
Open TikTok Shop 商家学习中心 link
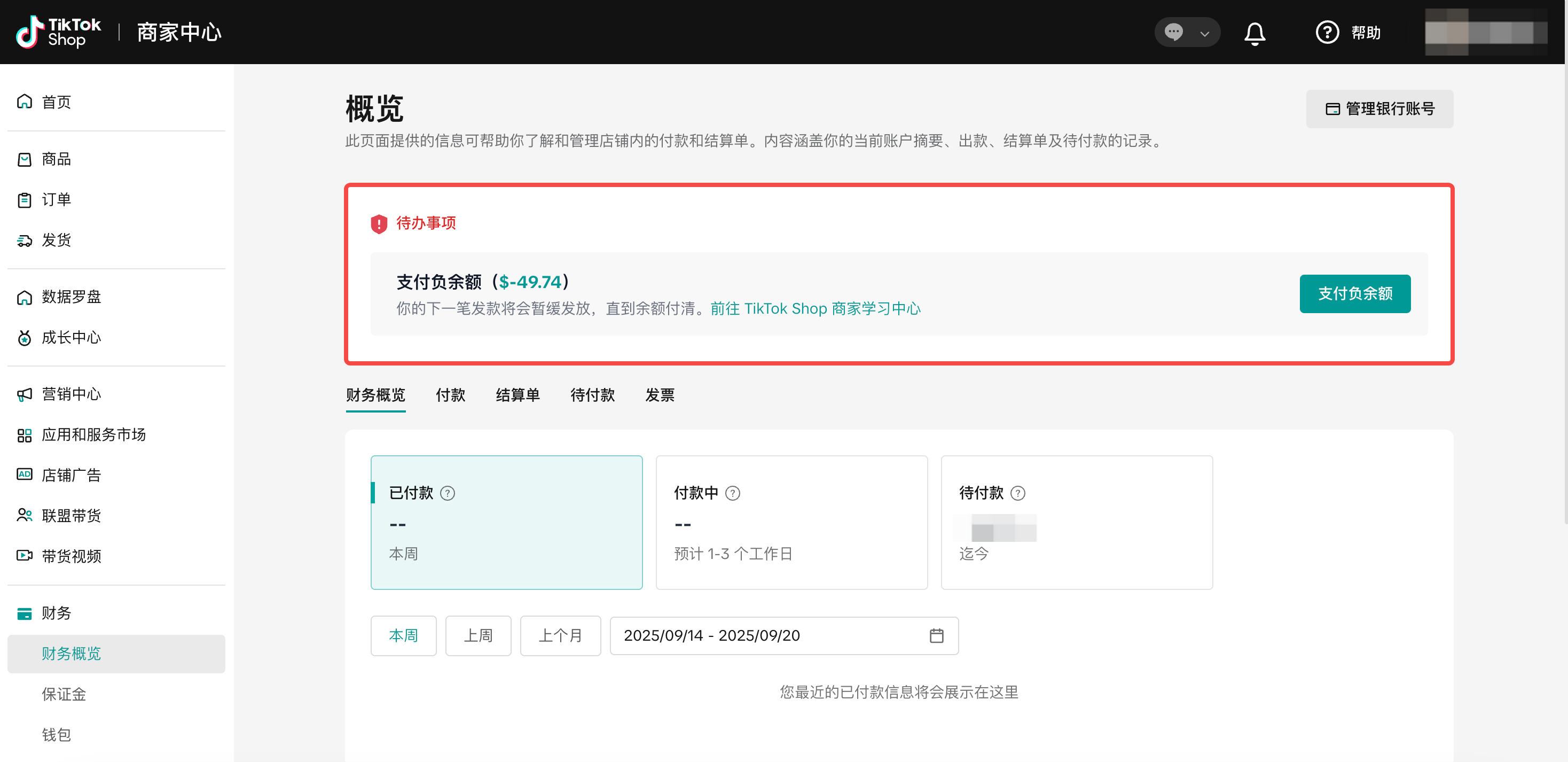[x=815, y=309]
